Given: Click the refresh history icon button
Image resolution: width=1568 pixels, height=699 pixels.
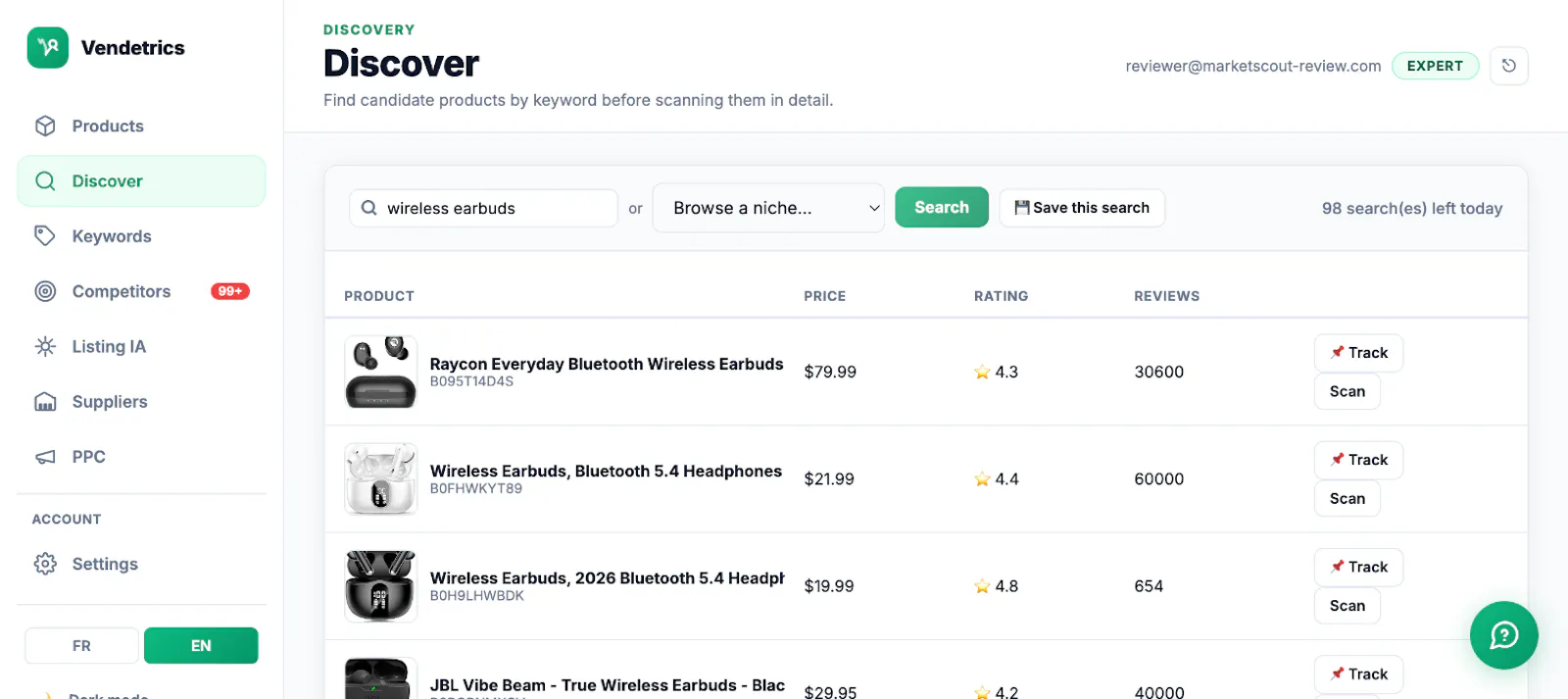Looking at the screenshot, I should [1509, 66].
